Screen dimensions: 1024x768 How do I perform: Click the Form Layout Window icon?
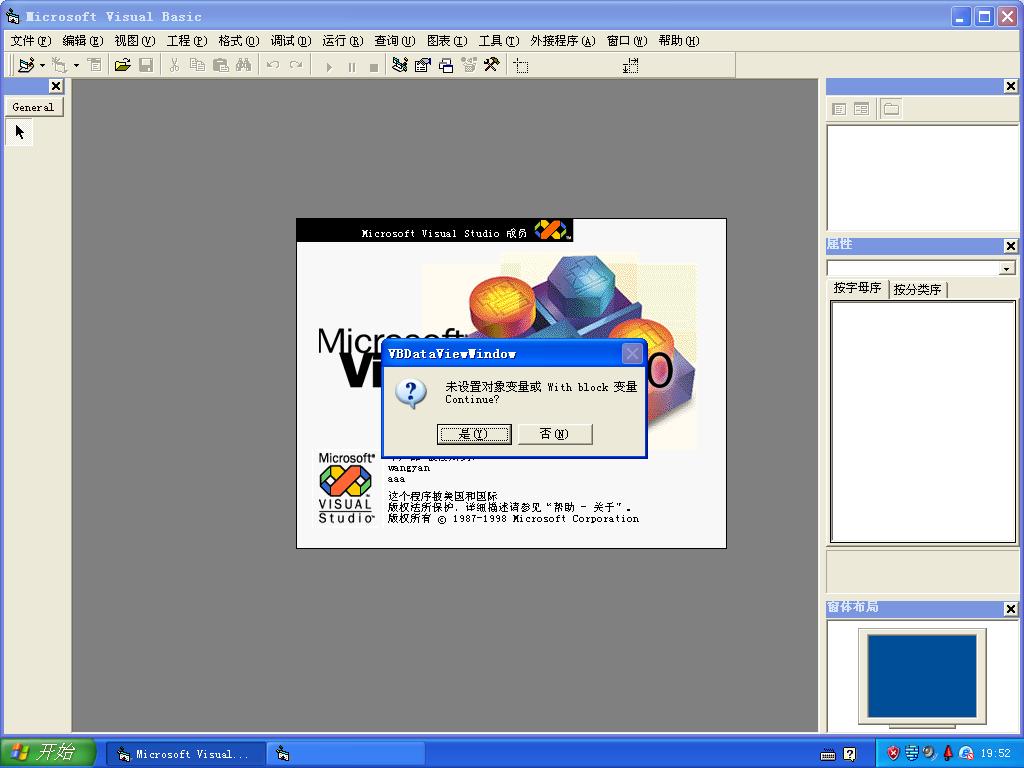pos(446,65)
